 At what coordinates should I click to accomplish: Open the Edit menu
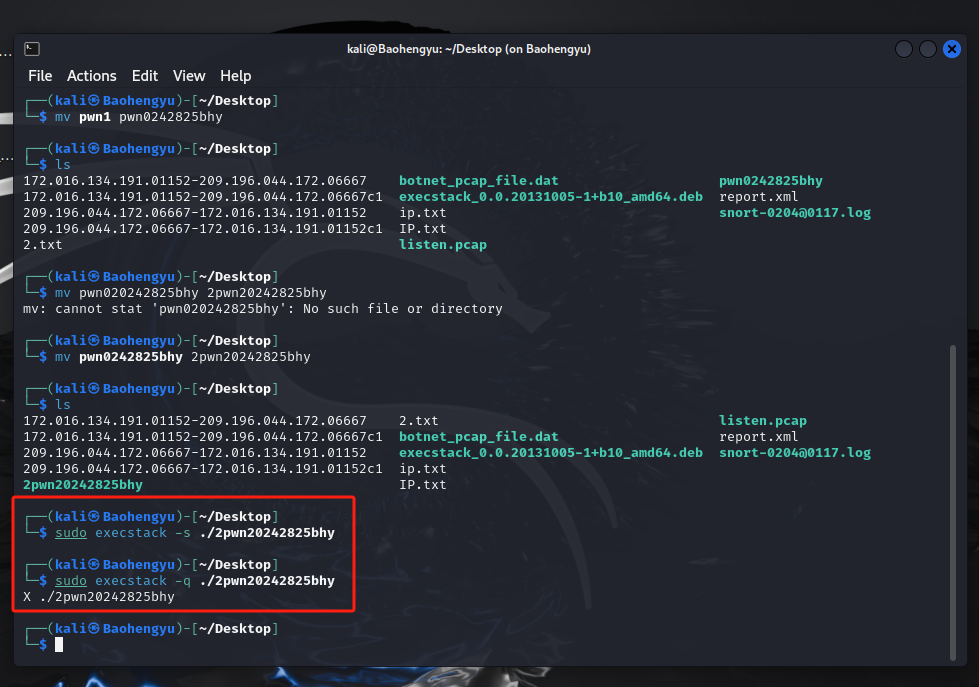(145, 76)
